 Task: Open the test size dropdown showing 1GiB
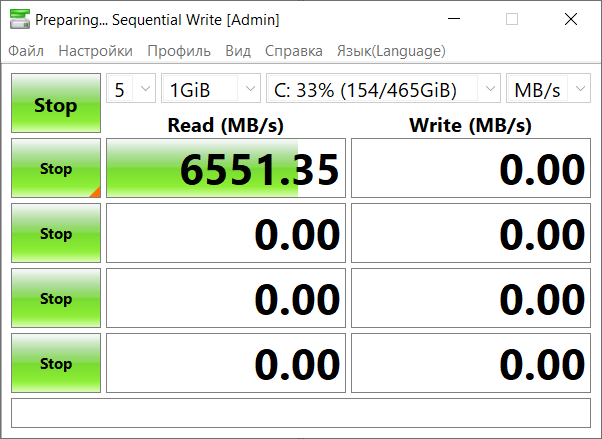click(211, 88)
